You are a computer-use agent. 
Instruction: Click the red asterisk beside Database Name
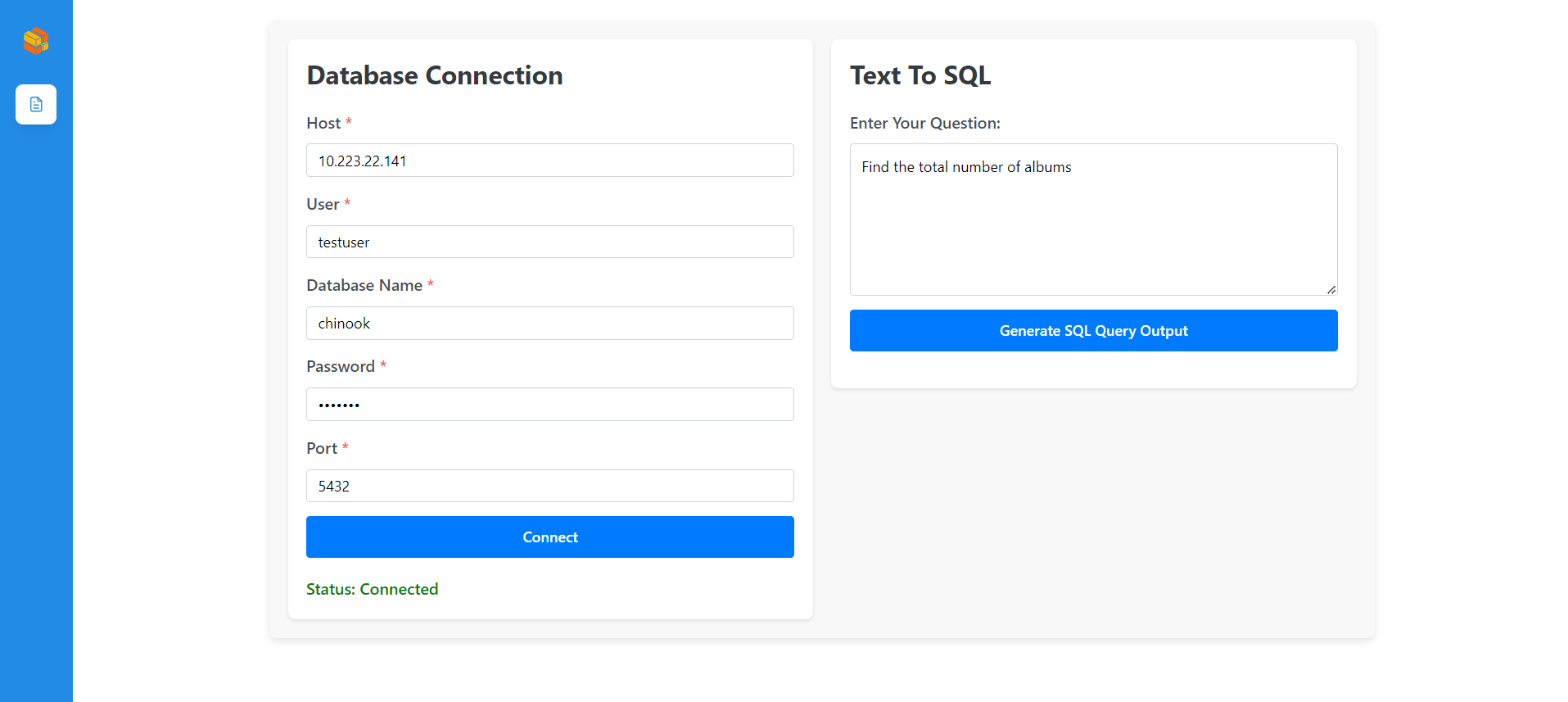pyautogui.click(x=431, y=284)
